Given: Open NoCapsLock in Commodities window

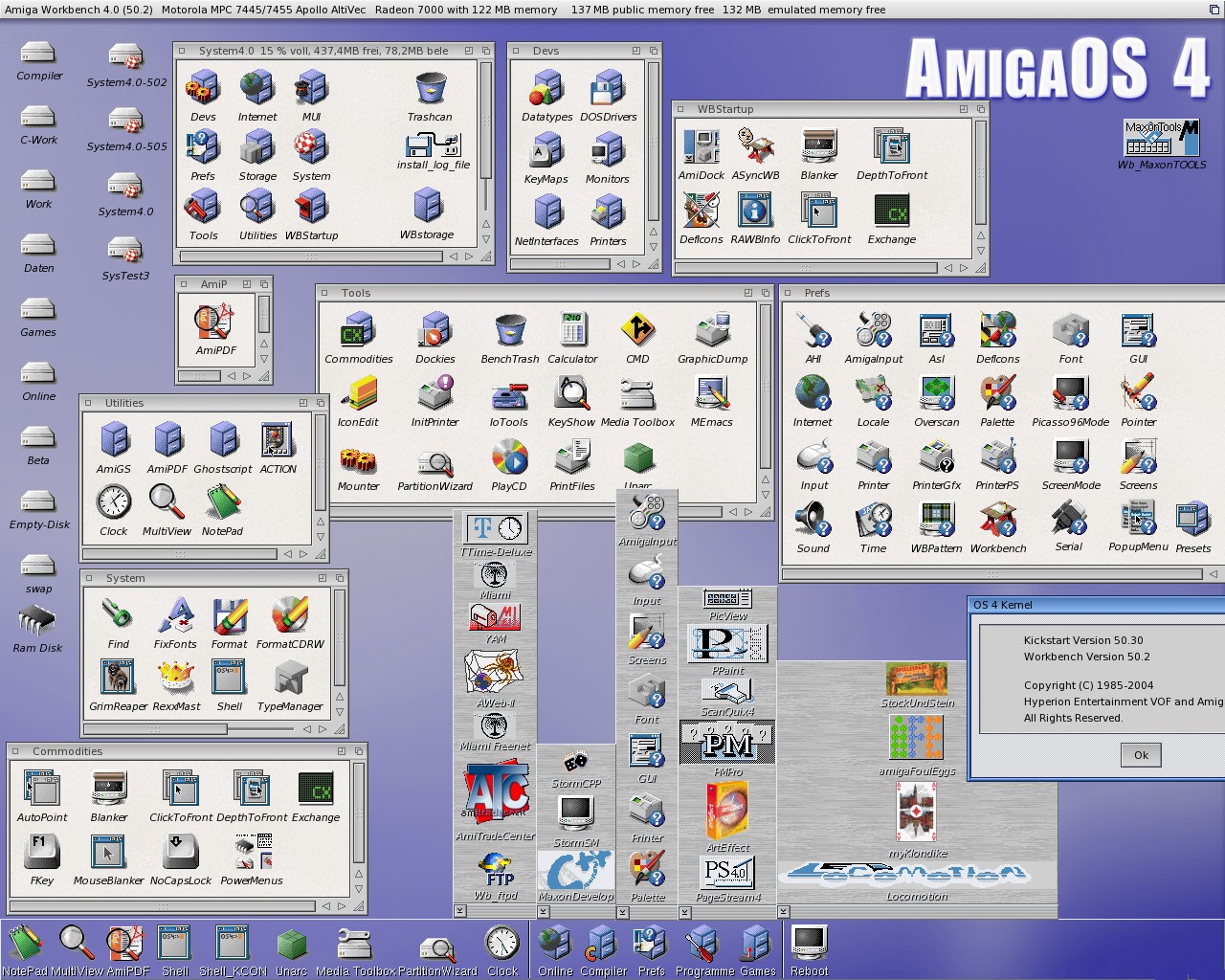Looking at the screenshot, I should coord(180,852).
